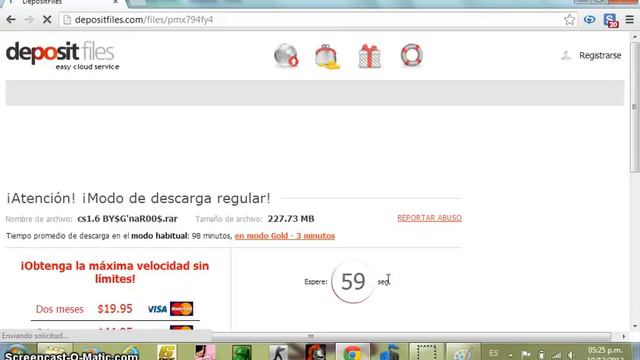640x360 pixels.
Task: Open the yellow G icon in taskbar
Action: tap(167, 352)
